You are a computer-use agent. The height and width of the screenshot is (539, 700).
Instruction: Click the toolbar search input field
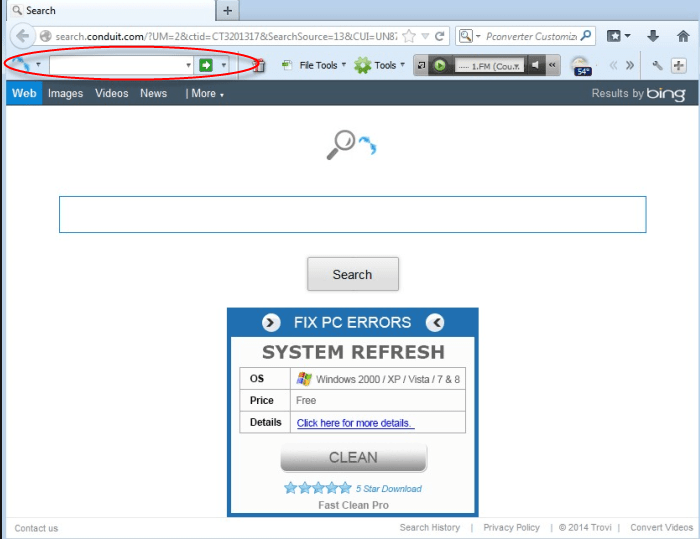tap(117, 65)
